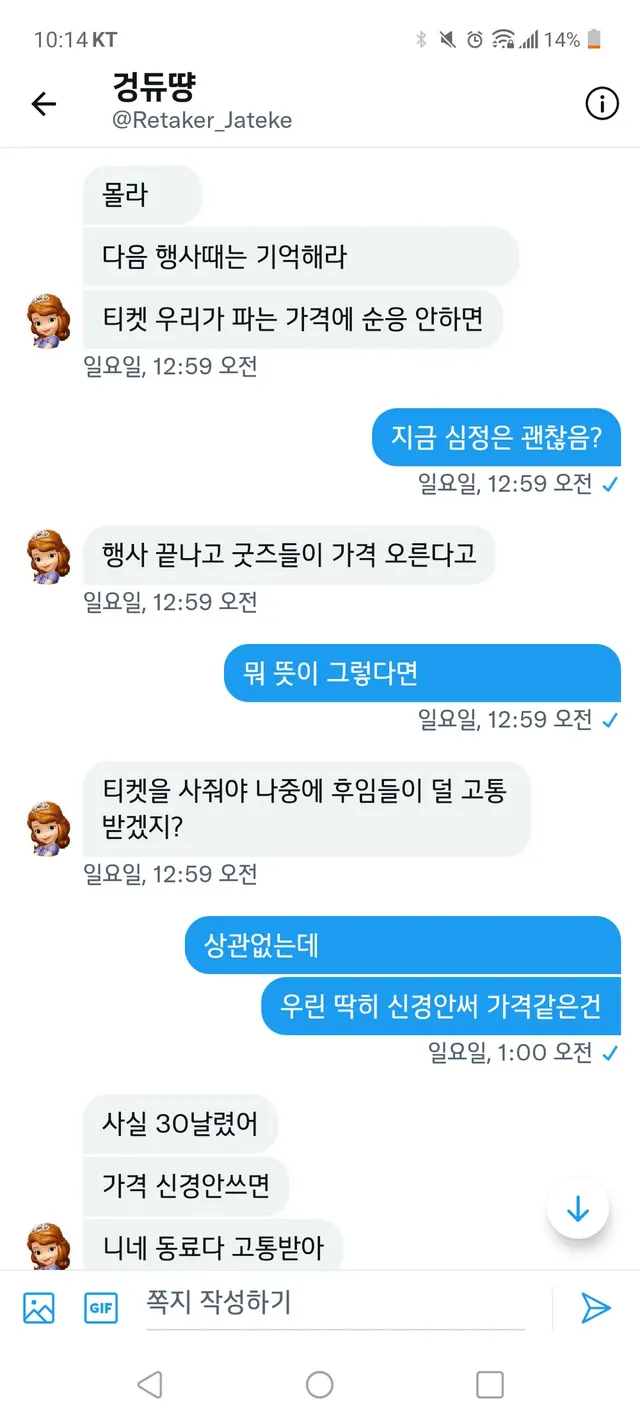
Task: Tap Android recent apps square button
Action: (490, 1384)
